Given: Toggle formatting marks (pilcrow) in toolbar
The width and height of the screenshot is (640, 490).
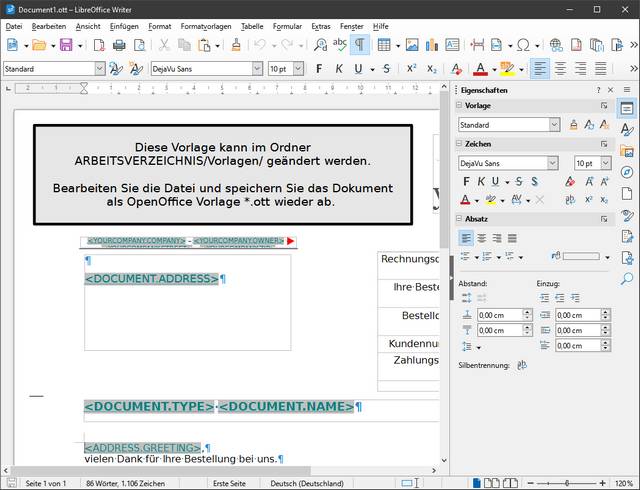Looking at the screenshot, I should click(359, 45).
